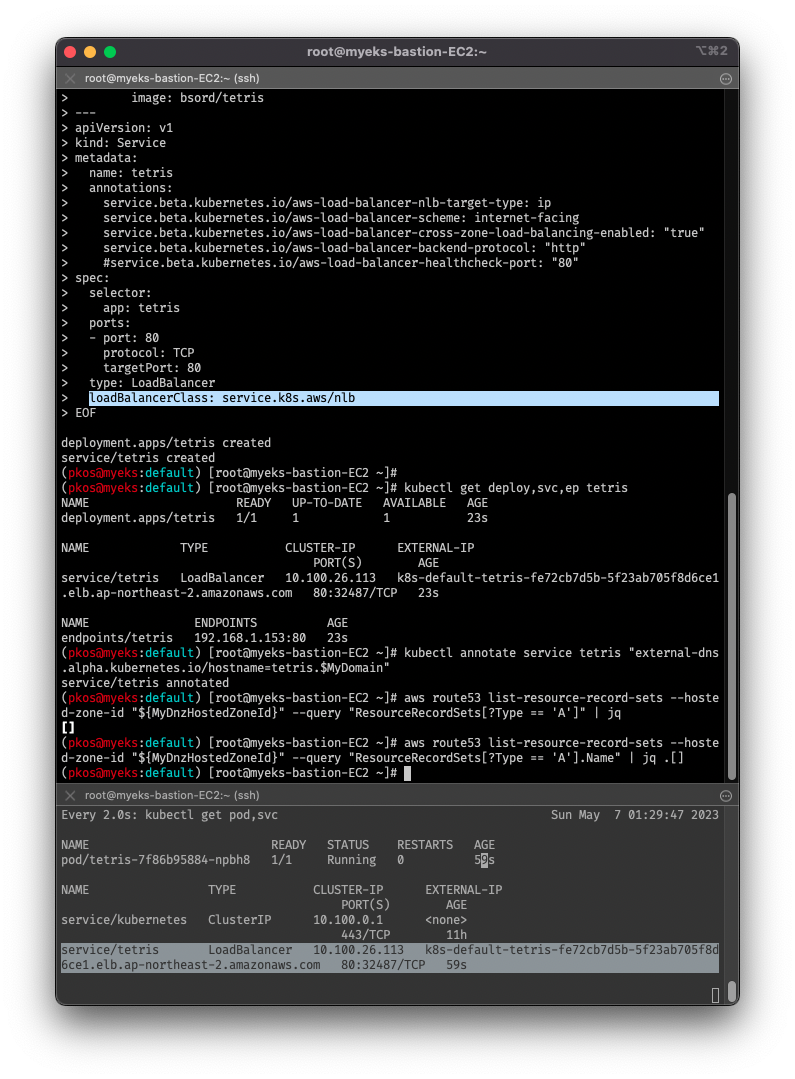Click the terminal cursor at the last prompt
Image resolution: width=795 pixels, height=1079 pixels.
407,773
